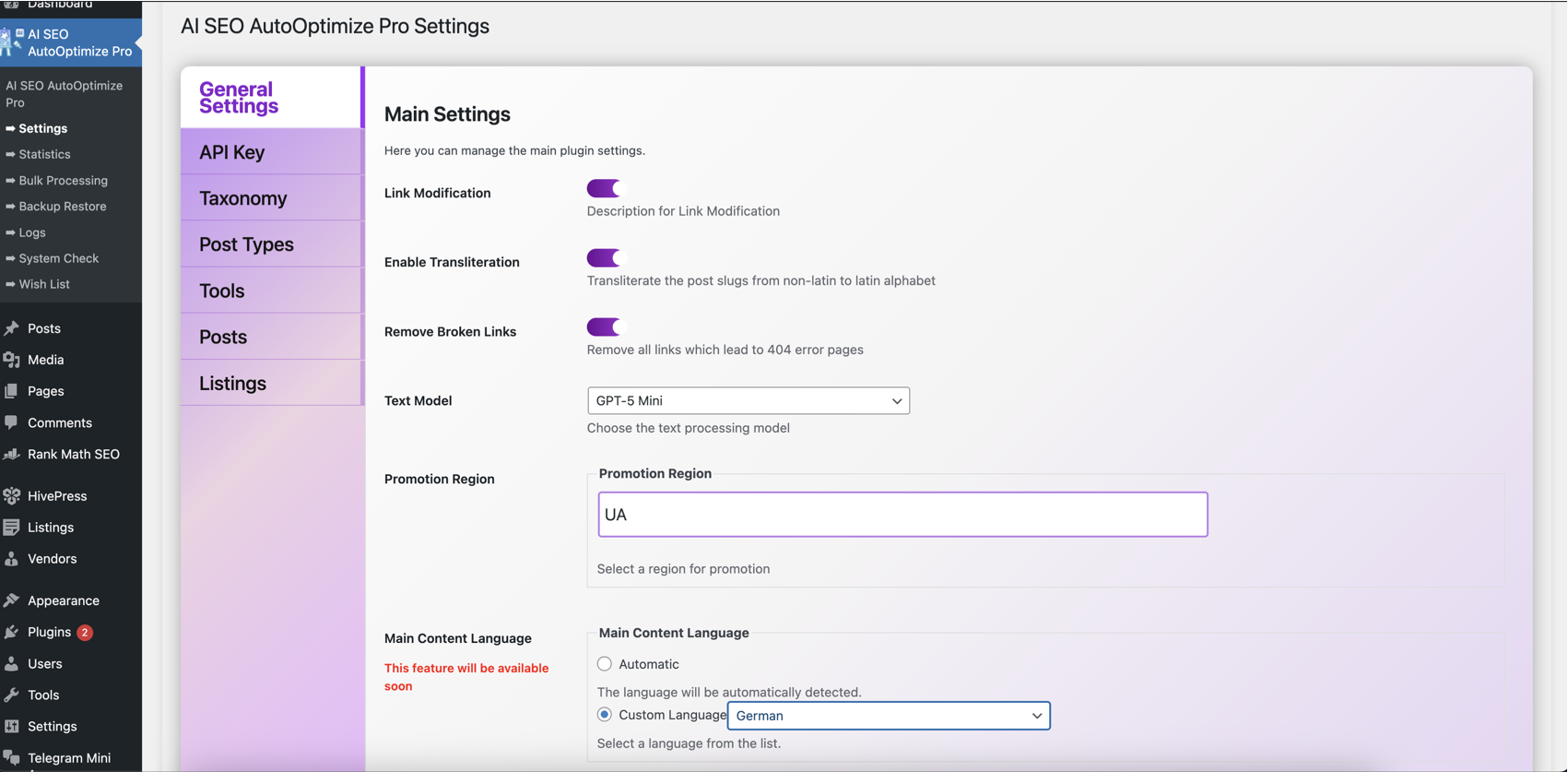
Task: Click the Listings icon in WordPress sidebar
Action: point(11,528)
